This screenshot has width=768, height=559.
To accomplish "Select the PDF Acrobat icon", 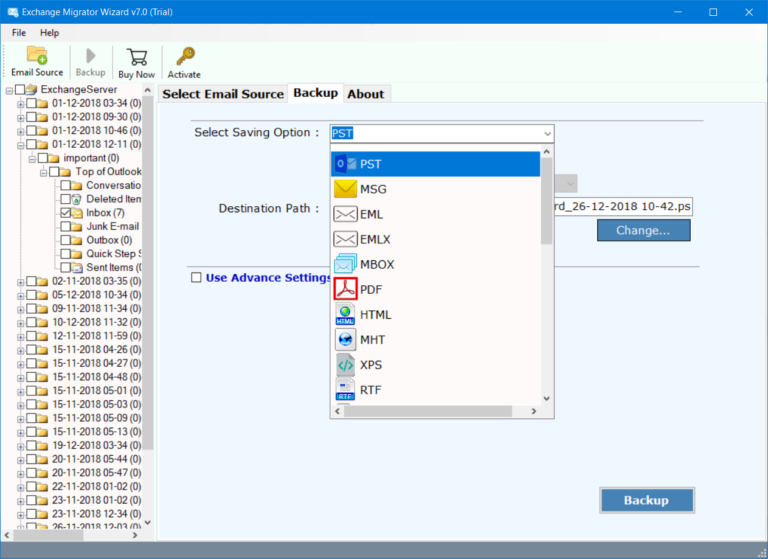I will [x=345, y=289].
